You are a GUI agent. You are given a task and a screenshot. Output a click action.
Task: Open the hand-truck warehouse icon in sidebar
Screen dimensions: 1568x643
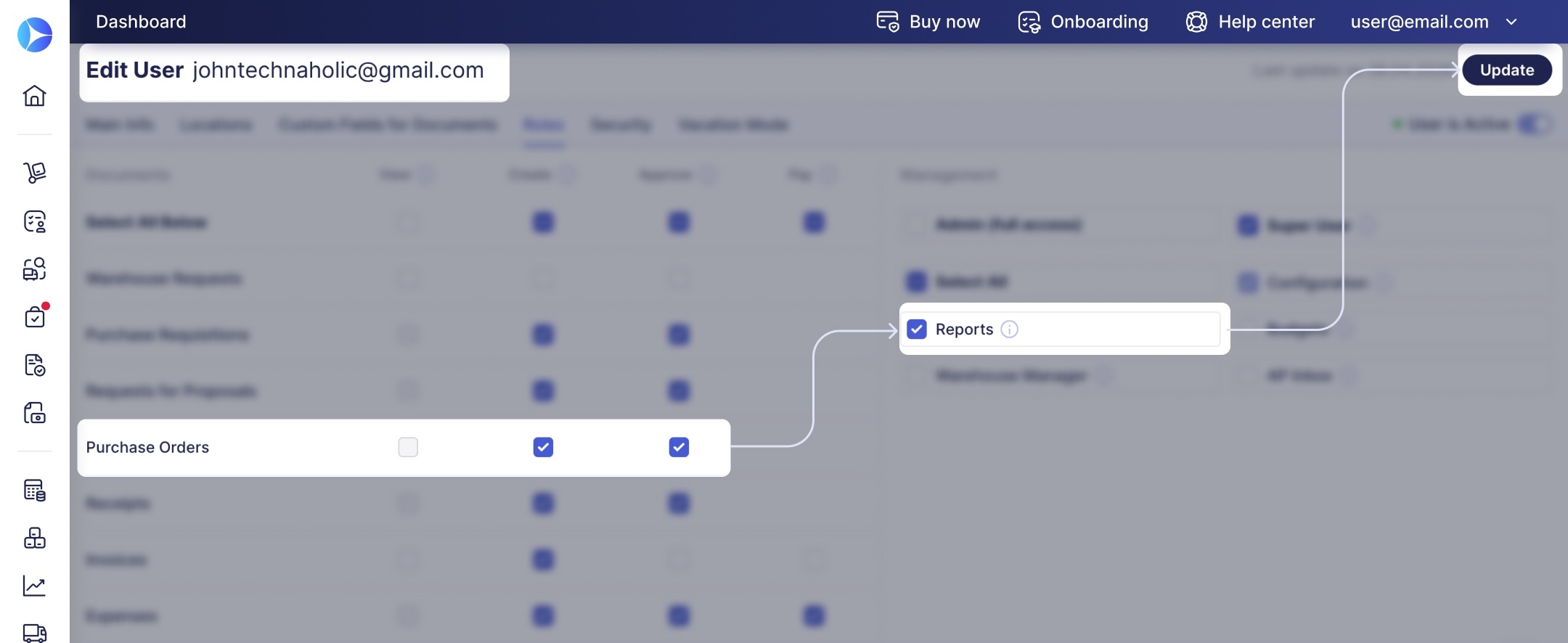pos(34,173)
